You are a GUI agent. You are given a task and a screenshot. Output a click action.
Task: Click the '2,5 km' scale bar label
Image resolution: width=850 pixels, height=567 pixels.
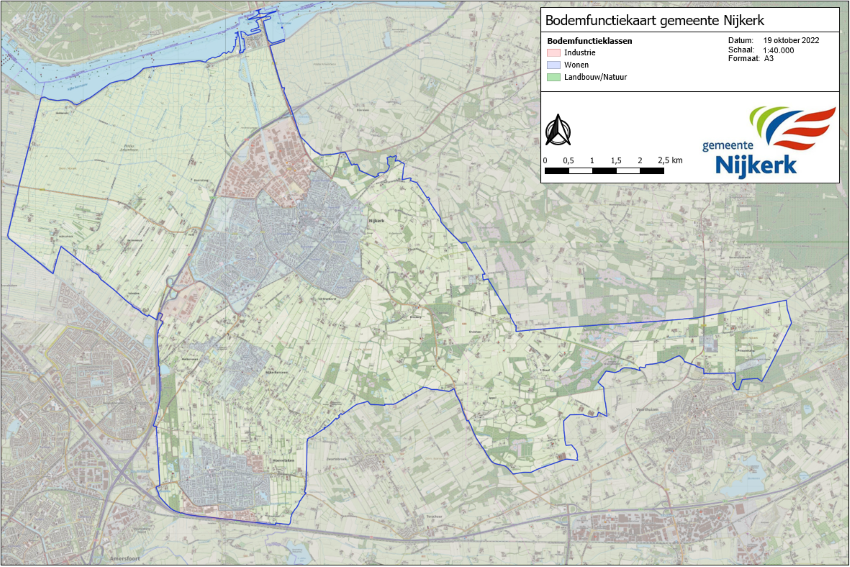click(670, 160)
